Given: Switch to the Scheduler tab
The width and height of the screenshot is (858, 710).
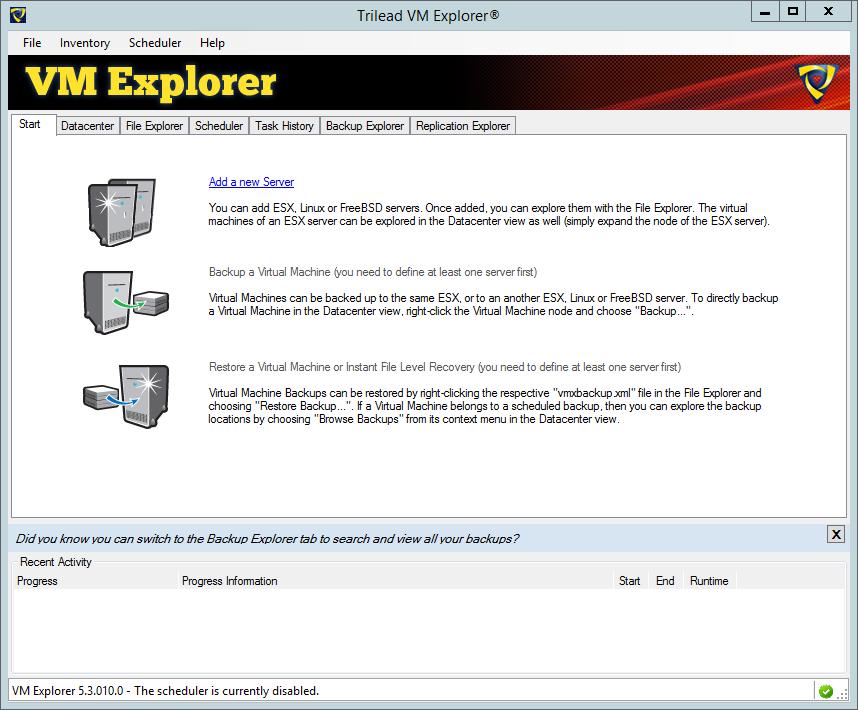Looking at the screenshot, I should (219, 126).
